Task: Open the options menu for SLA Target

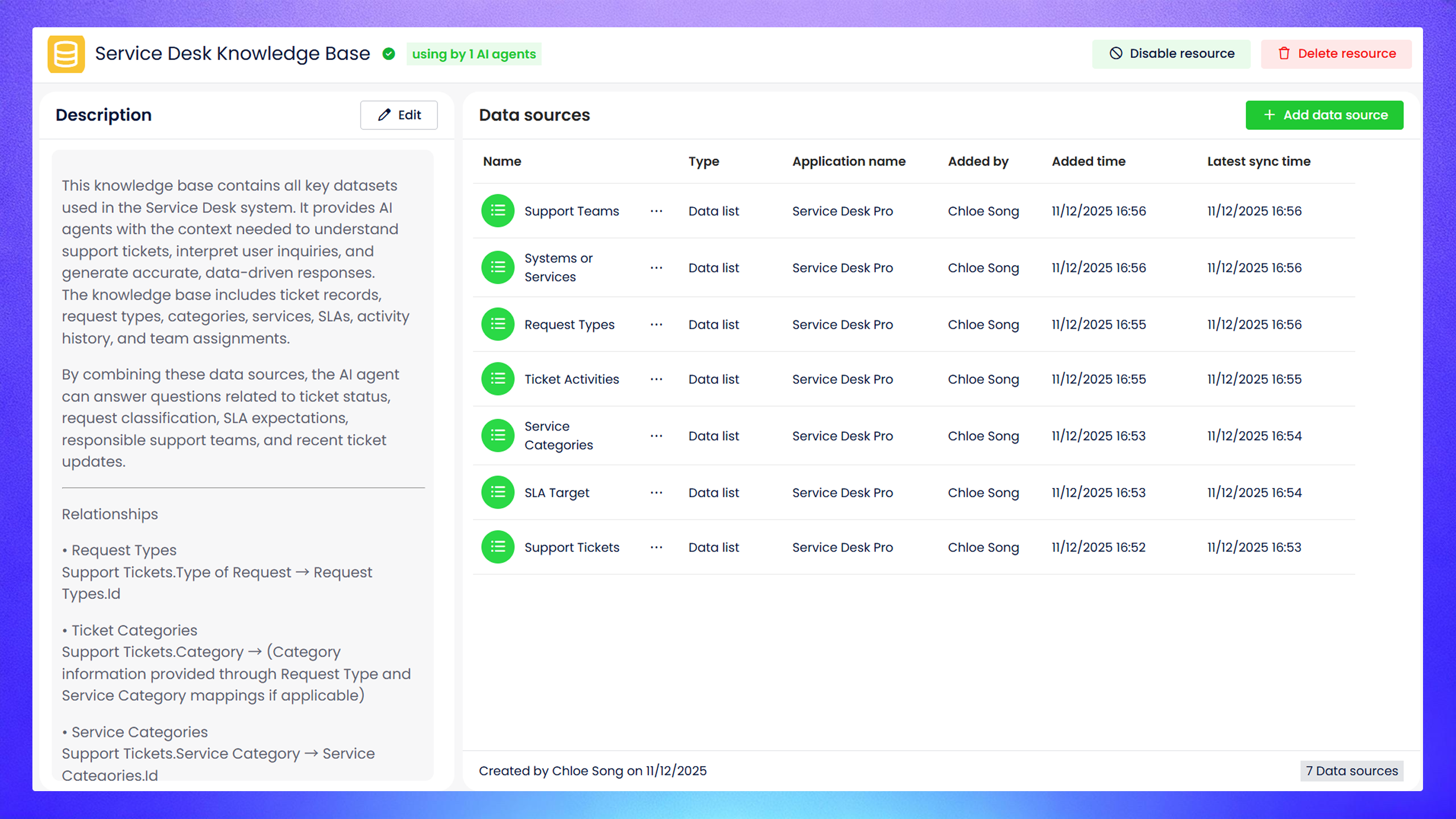Action: click(656, 493)
